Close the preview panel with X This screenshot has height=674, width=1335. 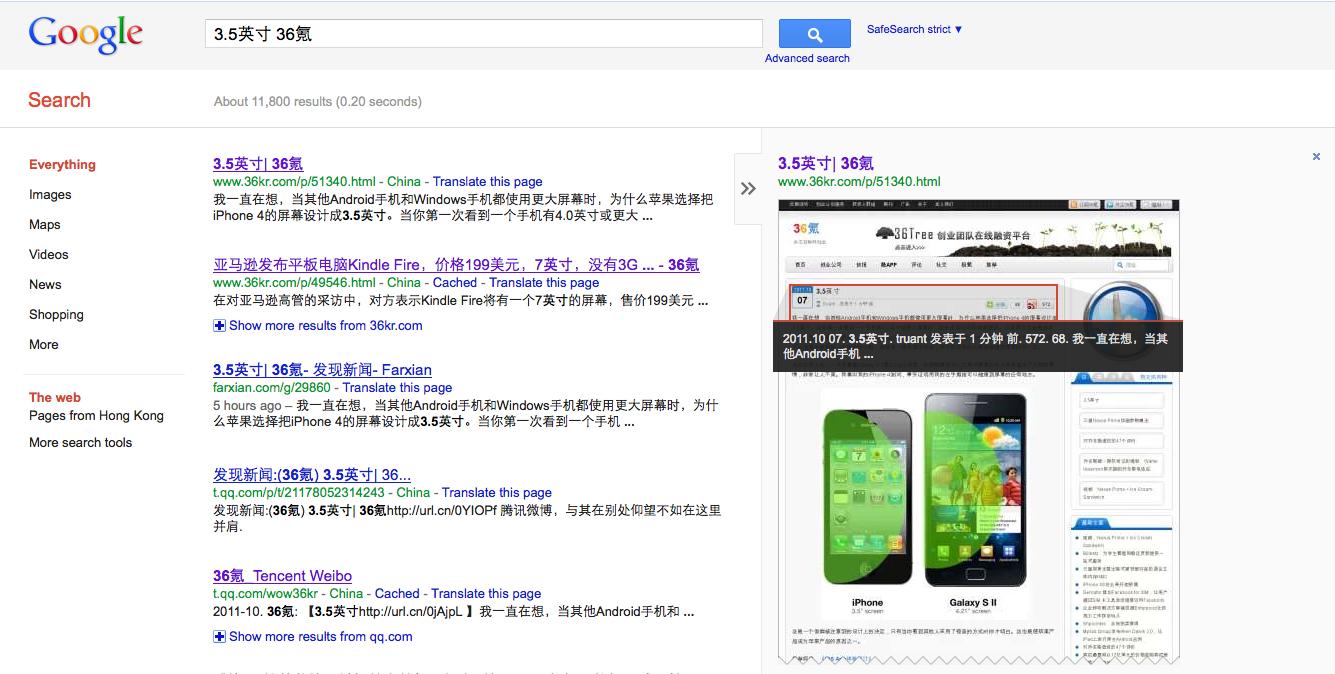click(1316, 156)
